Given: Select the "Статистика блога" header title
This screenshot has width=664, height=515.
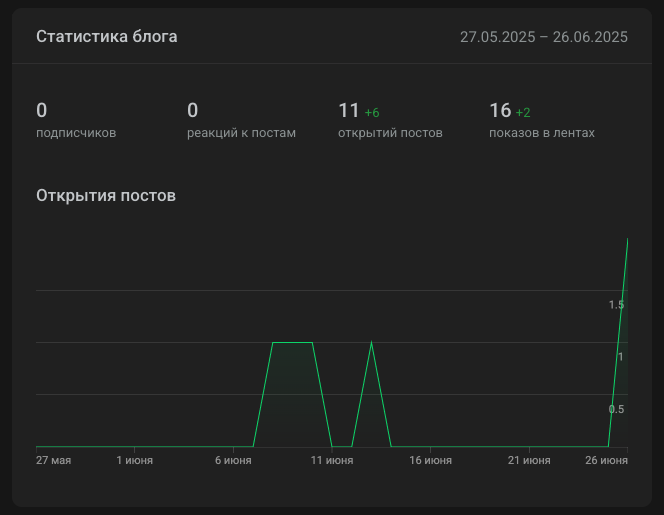Looking at the screenshot, I should click(x=107, y=37).
